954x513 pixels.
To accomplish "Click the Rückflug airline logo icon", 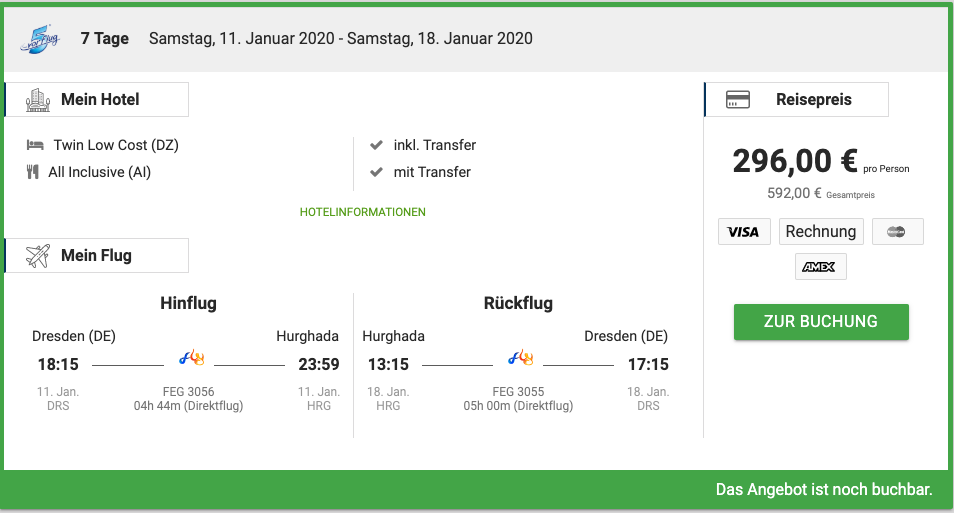I will click(521, 358).
